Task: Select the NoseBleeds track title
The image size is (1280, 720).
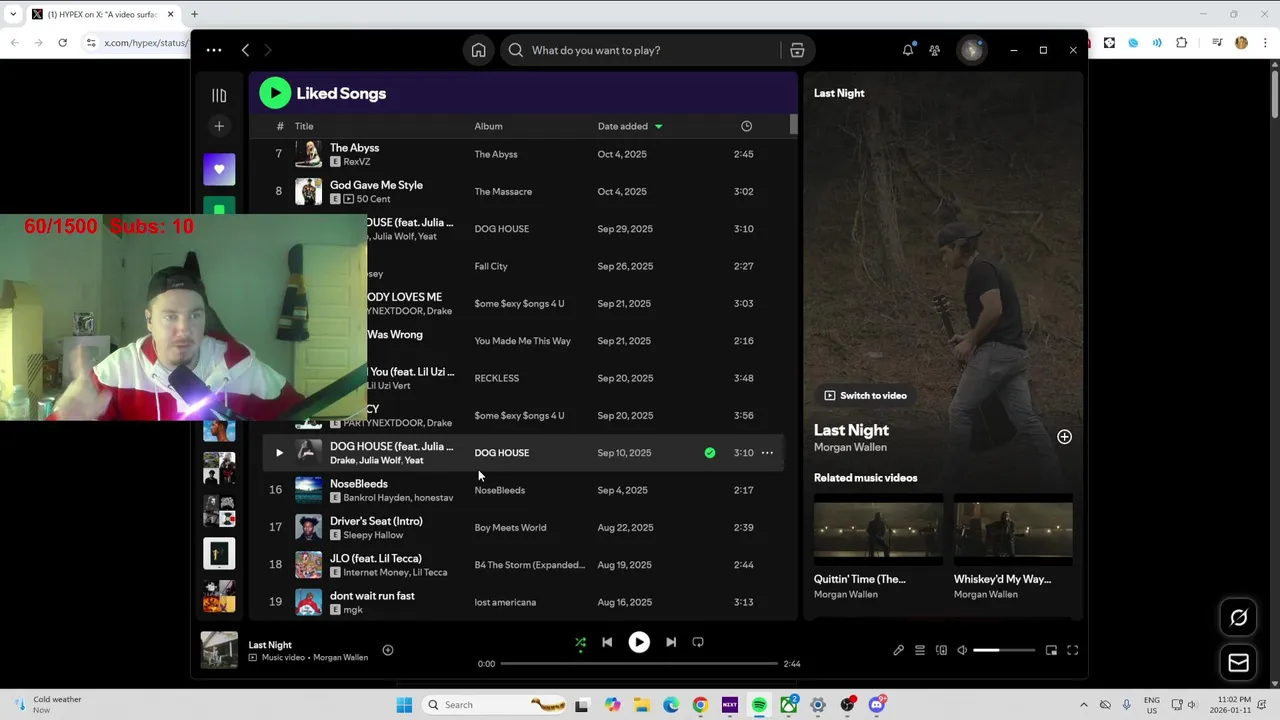Action: (359, 484)
